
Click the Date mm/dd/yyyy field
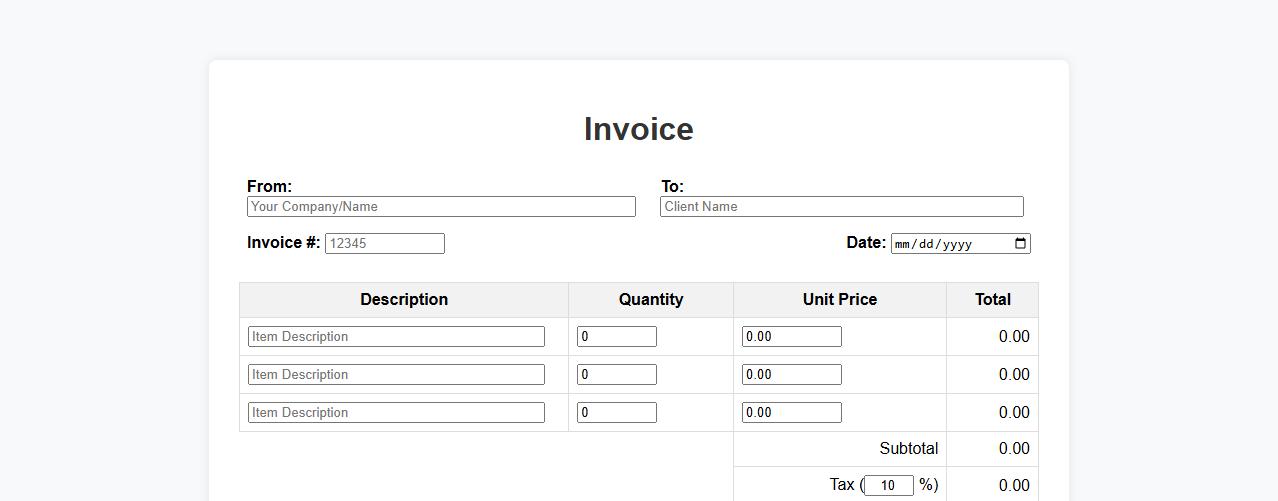961,243
